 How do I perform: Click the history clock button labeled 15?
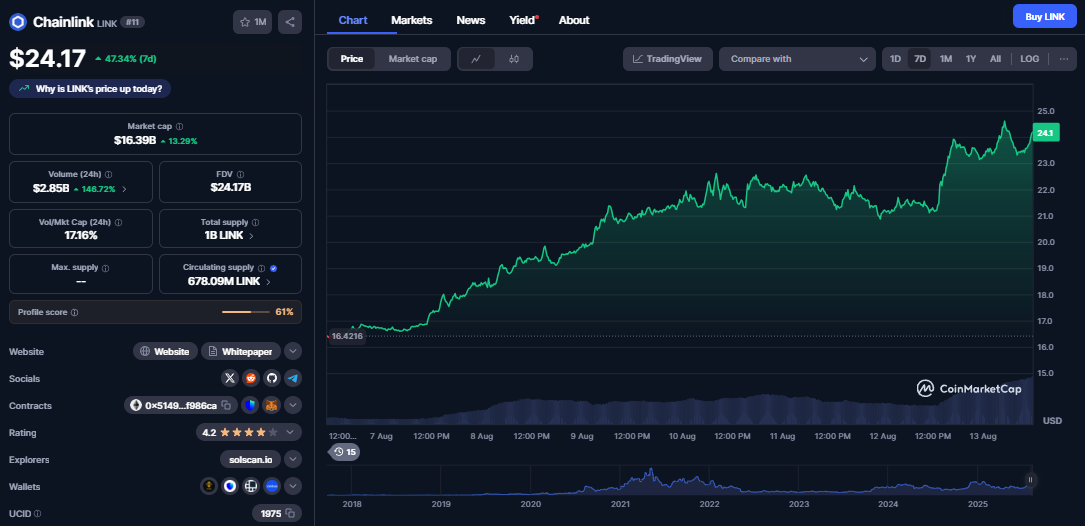[x=344, y=452]
